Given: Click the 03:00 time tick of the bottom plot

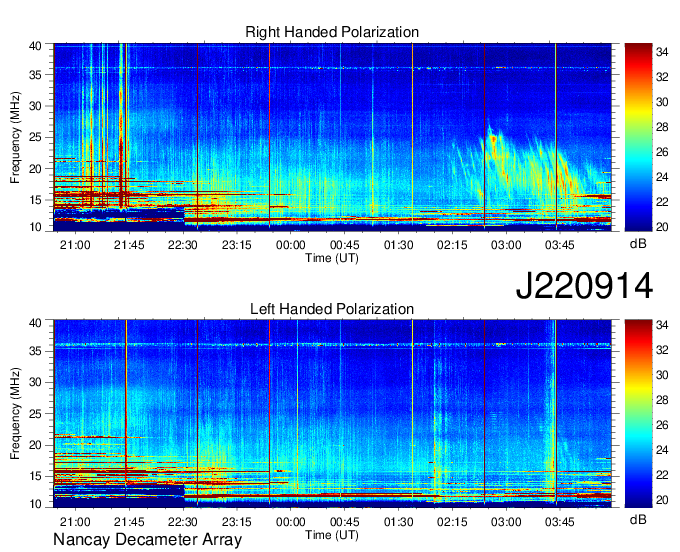Looking at the screenshot, I should coord(506,522).
